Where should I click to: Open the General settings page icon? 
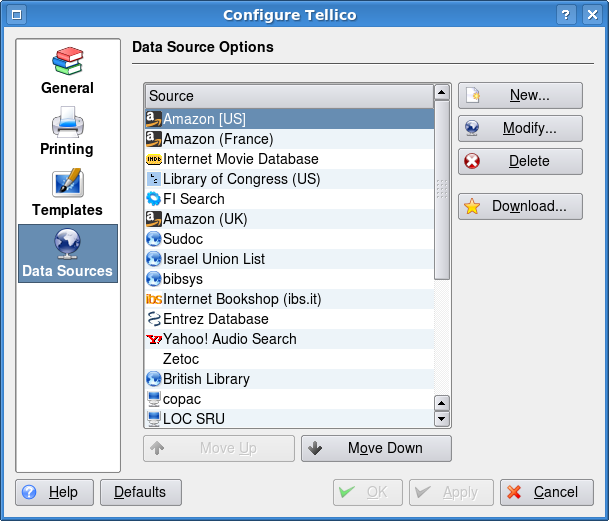[67, 61]
